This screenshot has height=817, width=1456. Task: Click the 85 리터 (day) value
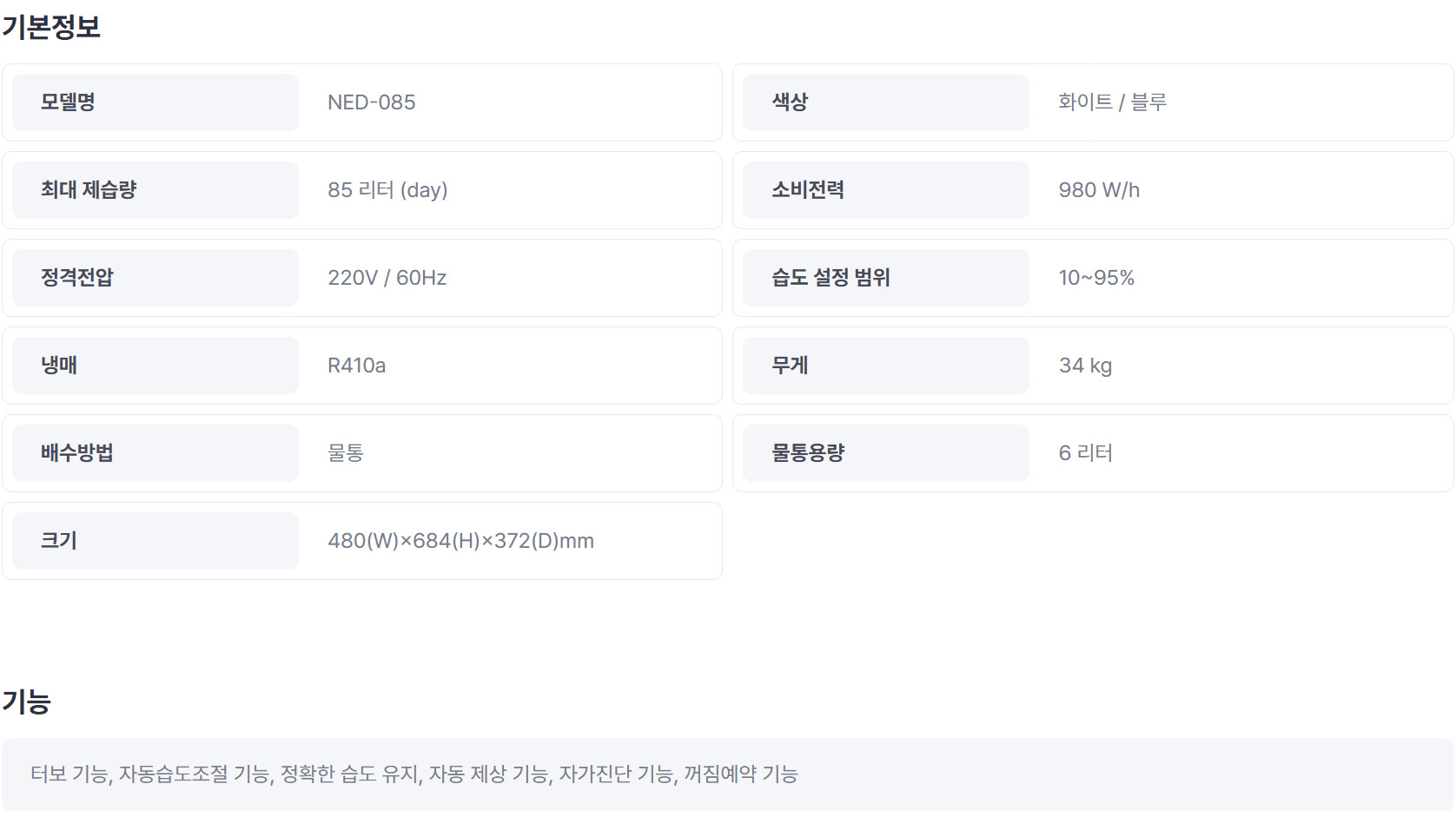387,190
